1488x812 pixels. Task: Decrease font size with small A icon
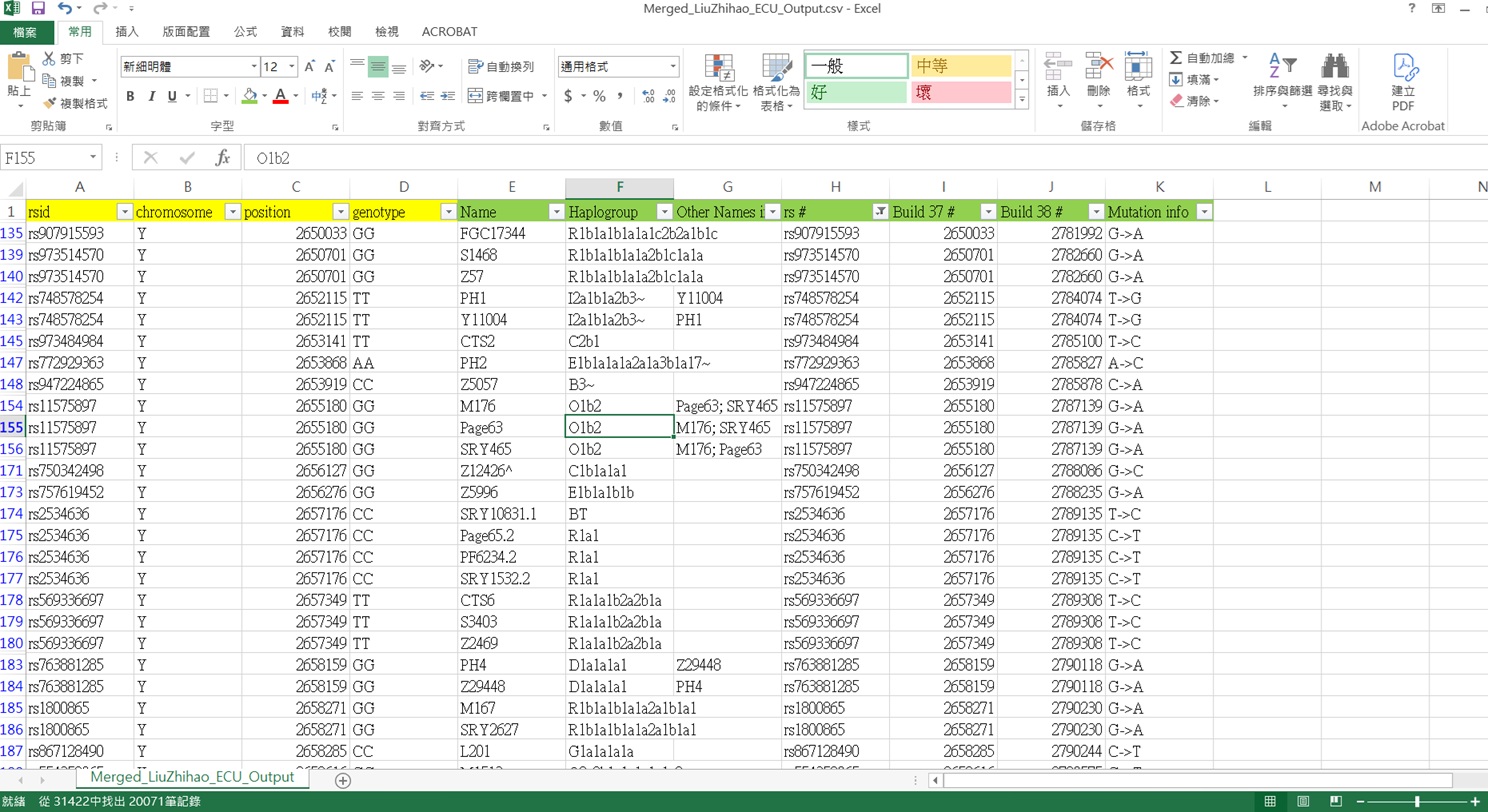pyautogui.click(x=329, y=67)
